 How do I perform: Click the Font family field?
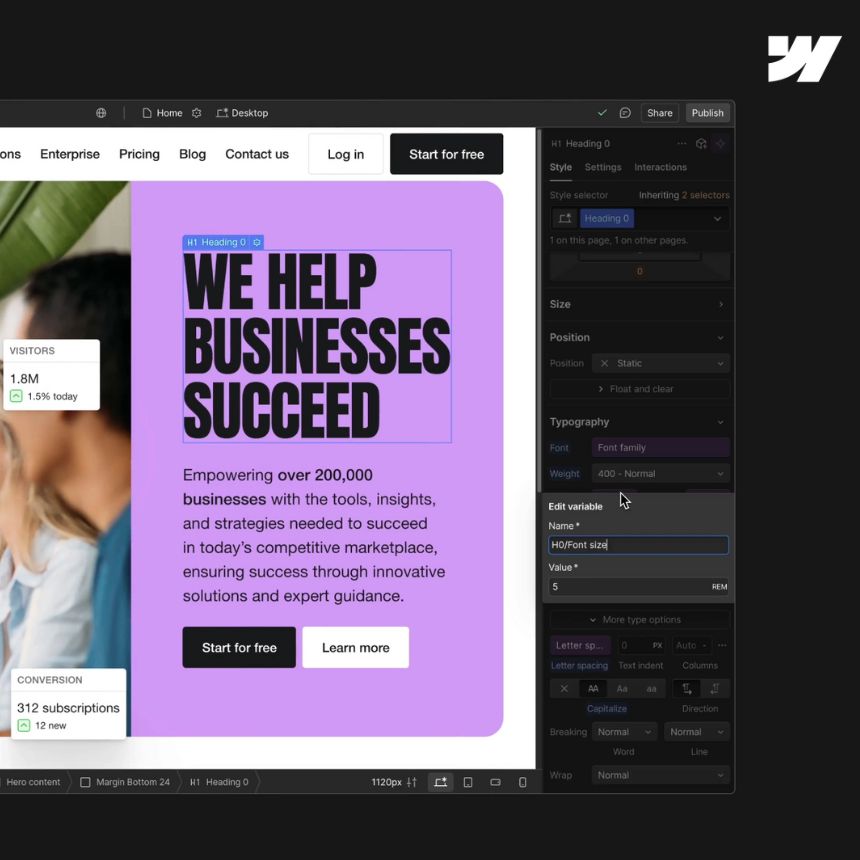(x=660, y=448)
